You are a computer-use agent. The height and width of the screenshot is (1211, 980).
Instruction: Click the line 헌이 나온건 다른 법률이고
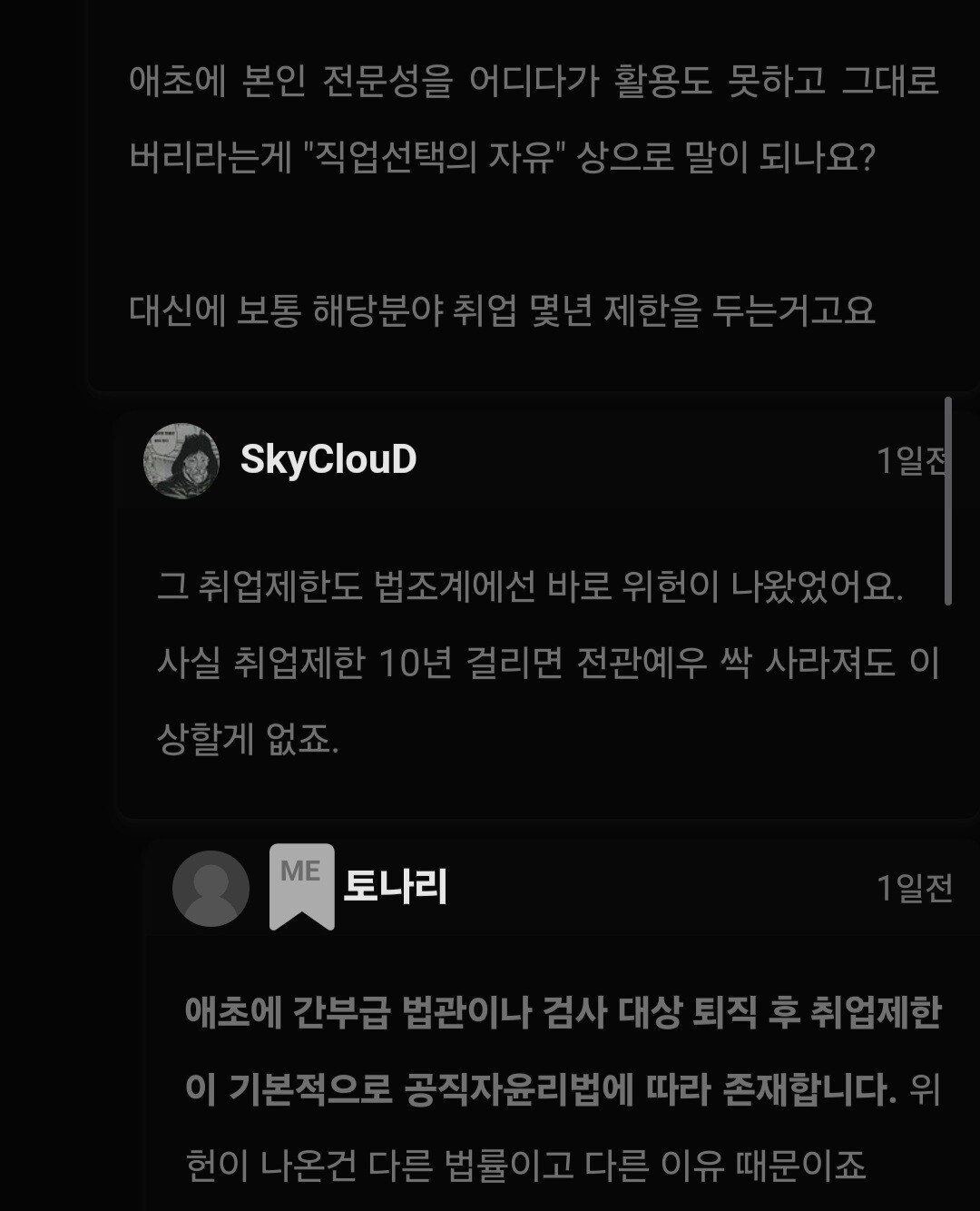[526, 1164]
